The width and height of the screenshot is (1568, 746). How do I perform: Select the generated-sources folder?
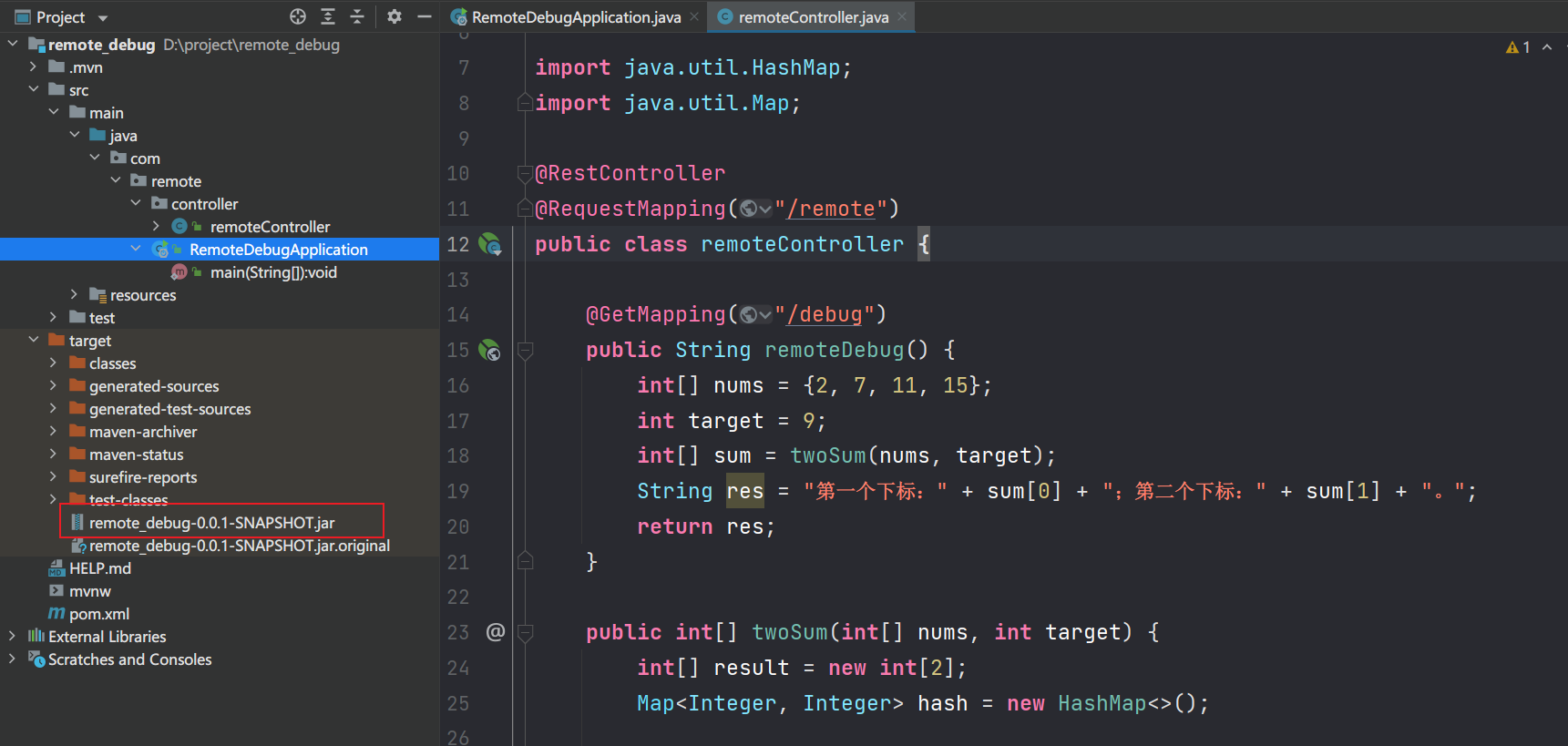pos(154,385)
